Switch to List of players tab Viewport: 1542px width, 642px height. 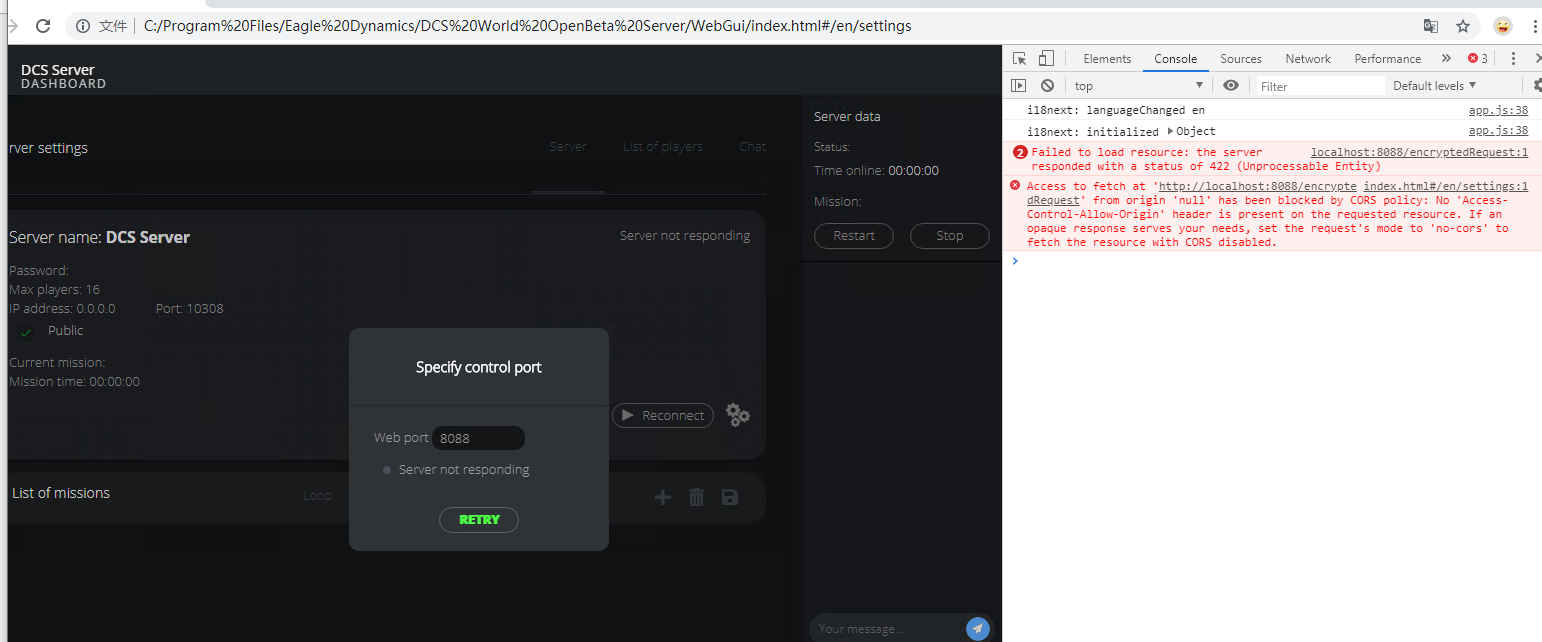click(x=663, y=147)
